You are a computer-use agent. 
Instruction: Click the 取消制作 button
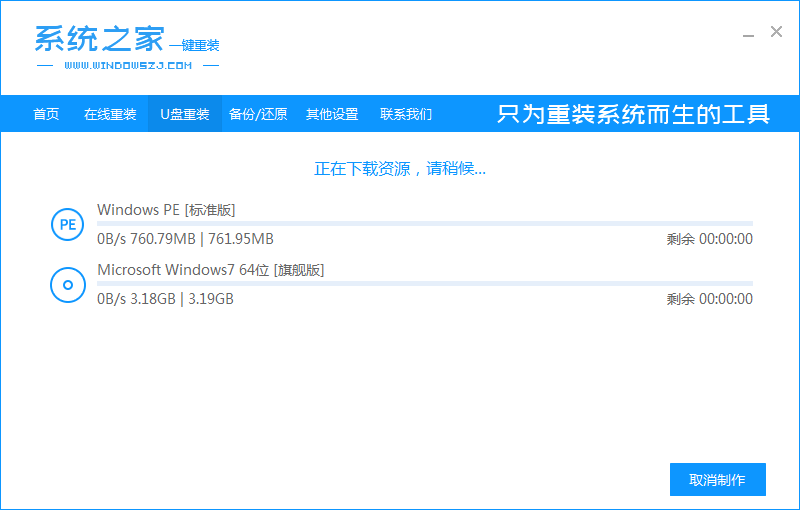(x=717, y=479)
